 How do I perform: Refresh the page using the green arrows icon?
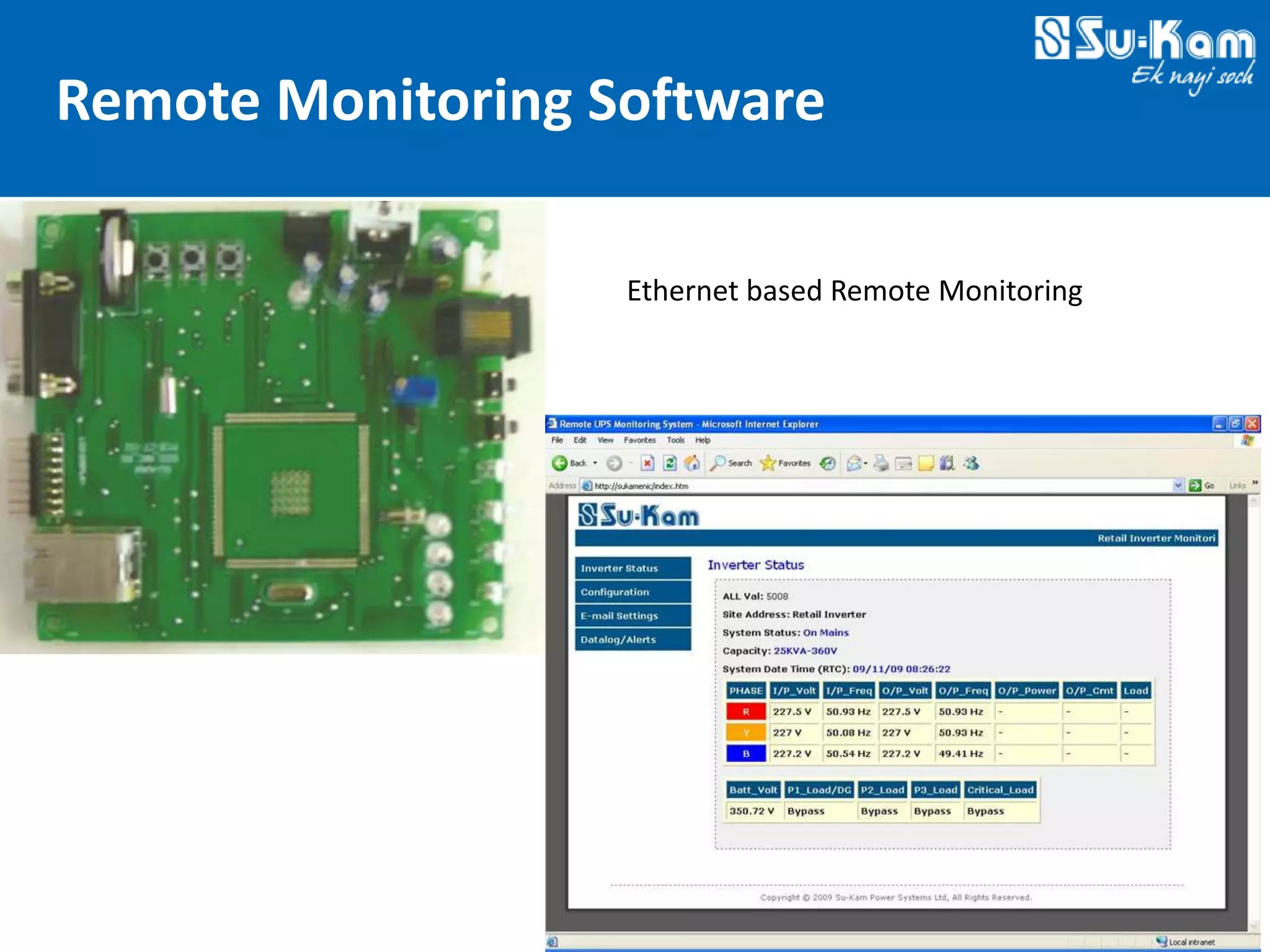(670, 463)
